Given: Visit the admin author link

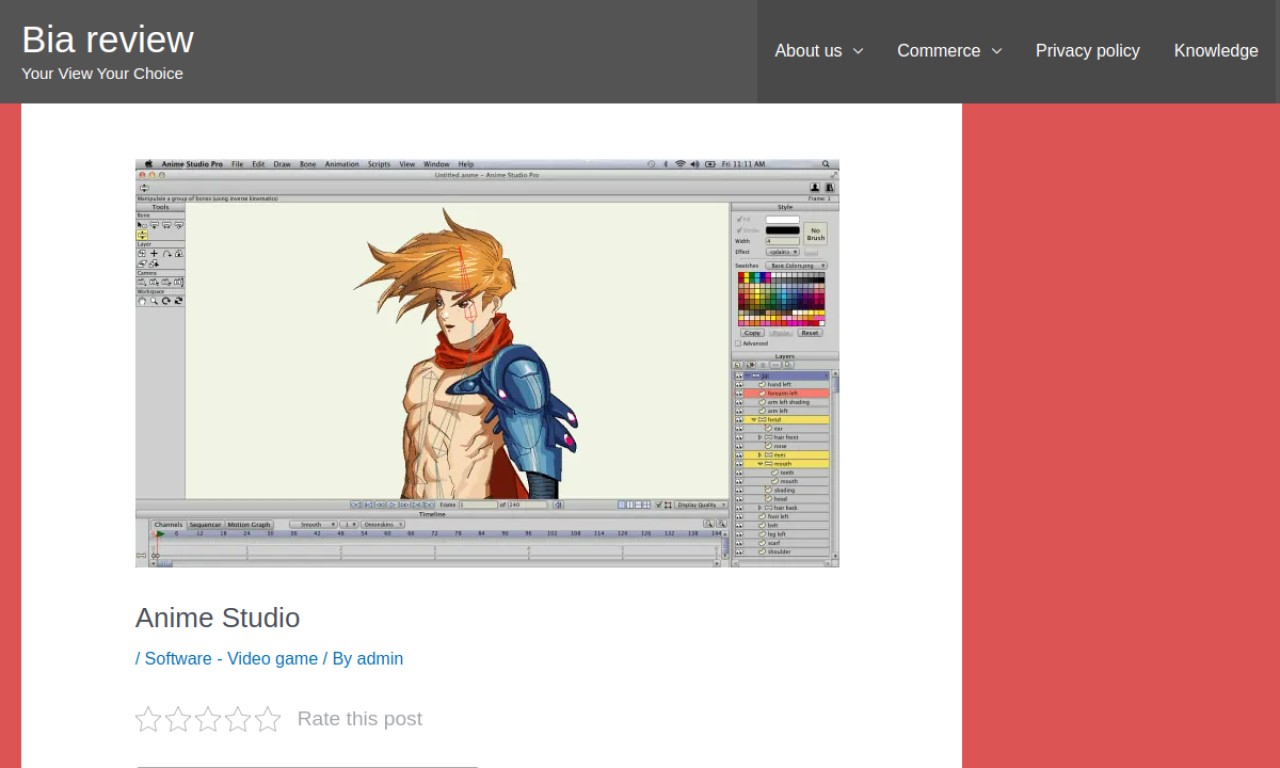Looking at the screenshot, I should 380,658.
